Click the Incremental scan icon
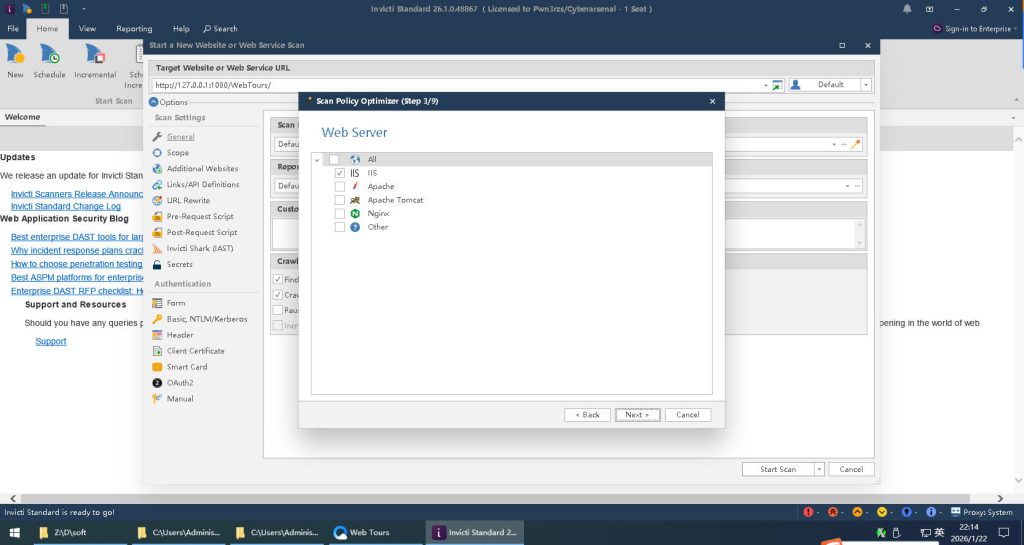This screenshot has width=1024, height=545. 95,55
